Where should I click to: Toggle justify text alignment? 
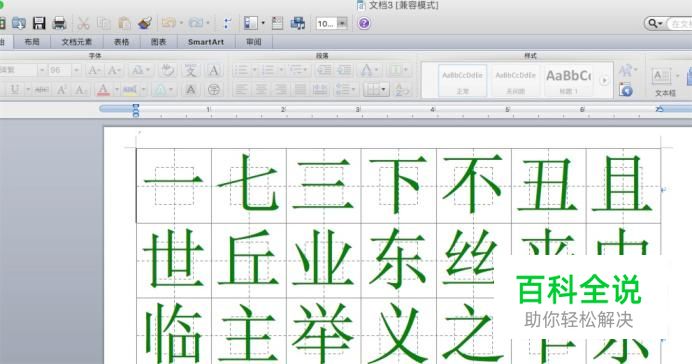(301, 90)
